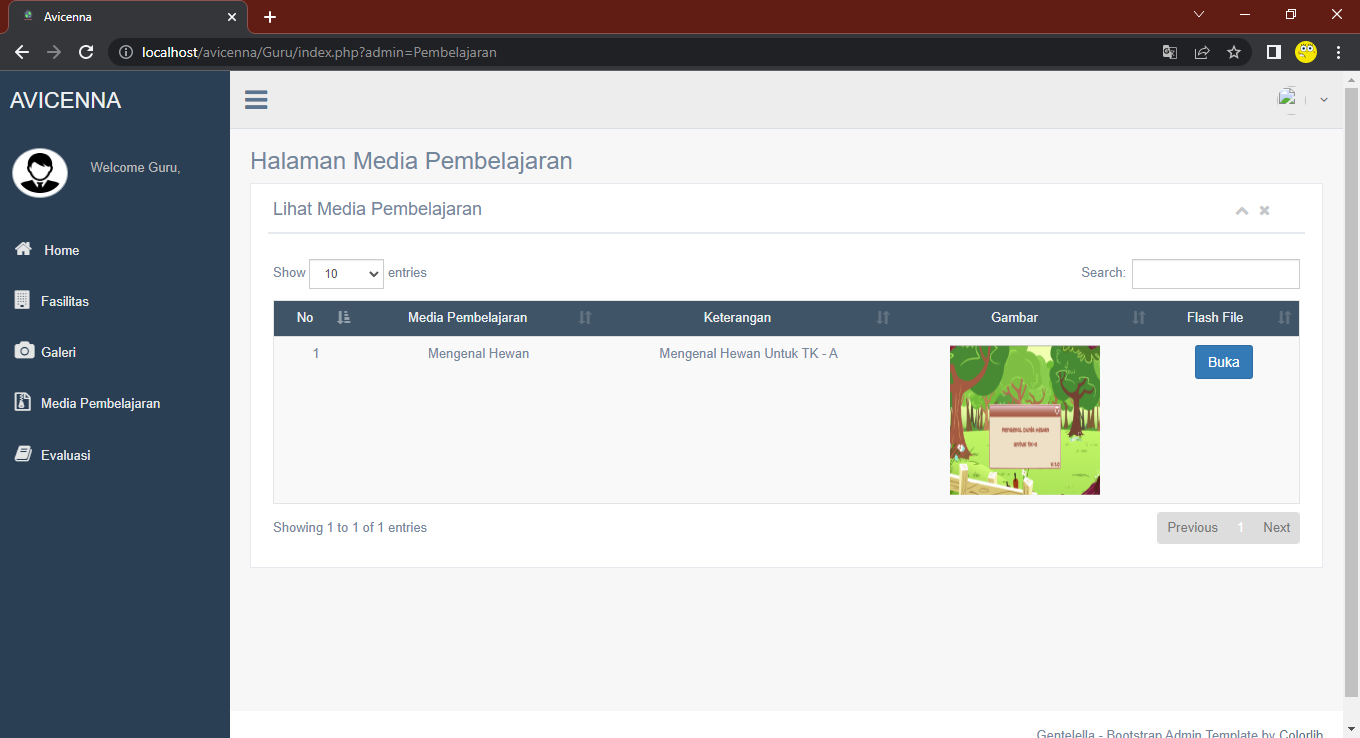Select the Home icon in the sidebar
Screen dimensions: 1360x738
pos(21,249)
